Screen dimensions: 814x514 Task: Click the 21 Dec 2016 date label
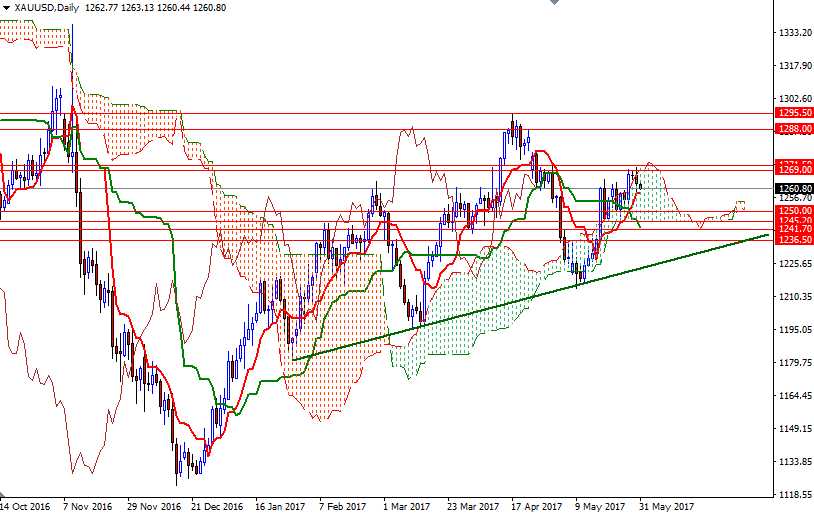click(x=217, y=506)
